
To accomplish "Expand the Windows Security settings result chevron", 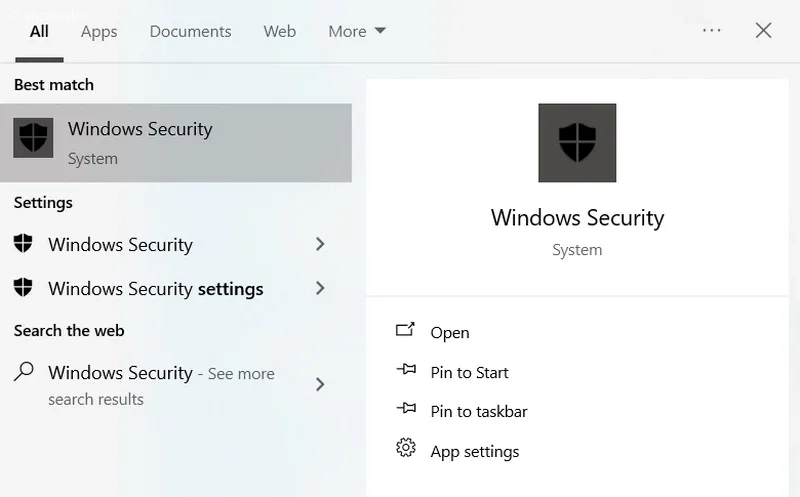I will pyautogui.click(x=320, y=244).
